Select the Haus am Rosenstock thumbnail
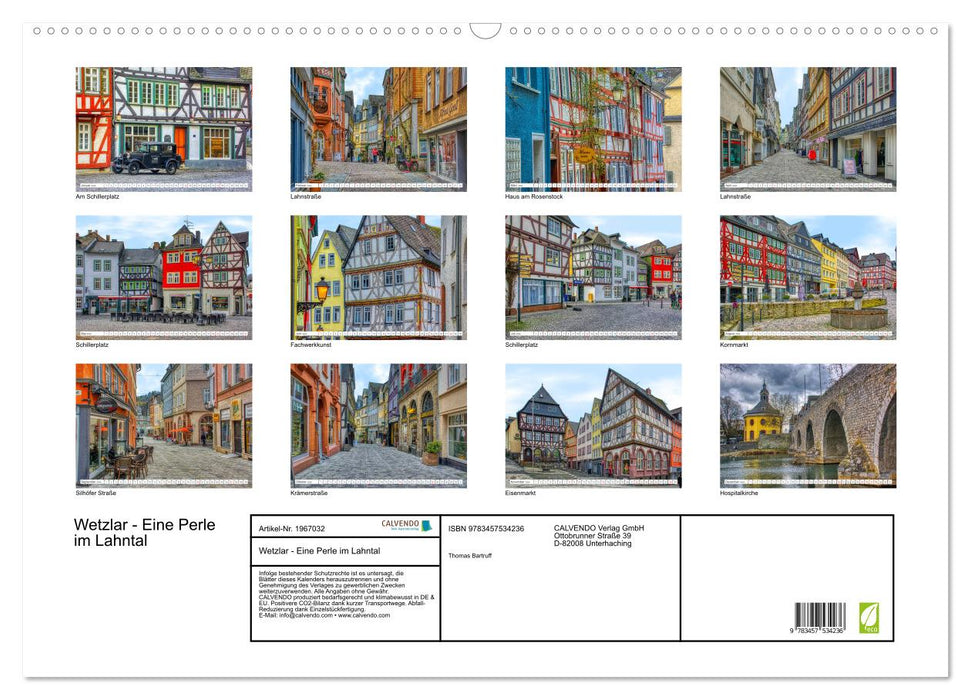 click(593, 129)
